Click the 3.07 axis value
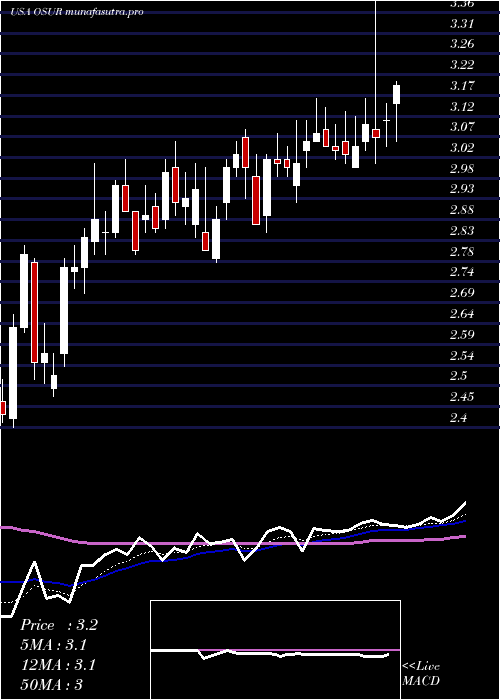Screen dimensions: 500x700 pyautogui.click(x=462, y=127)
